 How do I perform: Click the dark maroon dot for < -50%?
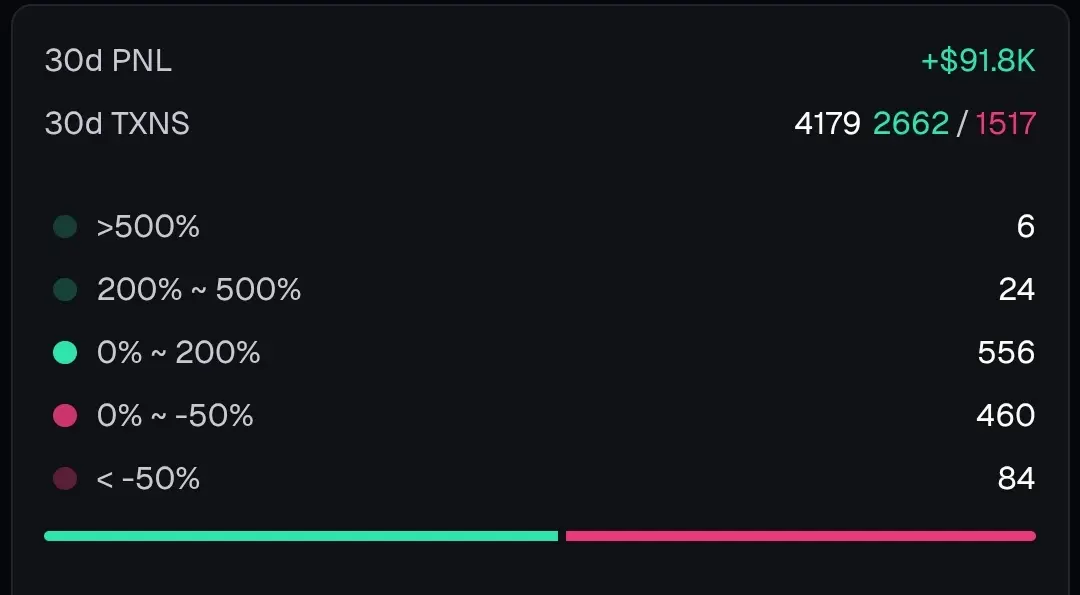click(65, 479)
